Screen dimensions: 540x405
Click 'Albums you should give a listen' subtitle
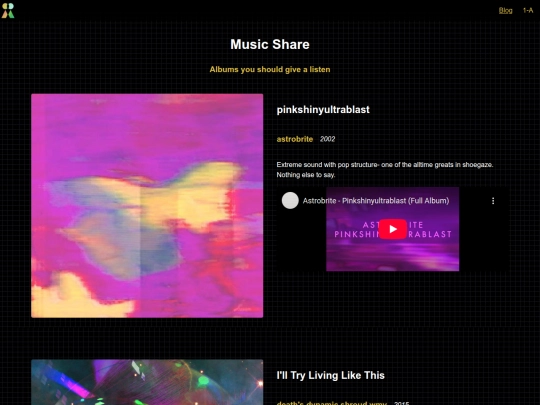pyautogui.click(x=270, y=70)
